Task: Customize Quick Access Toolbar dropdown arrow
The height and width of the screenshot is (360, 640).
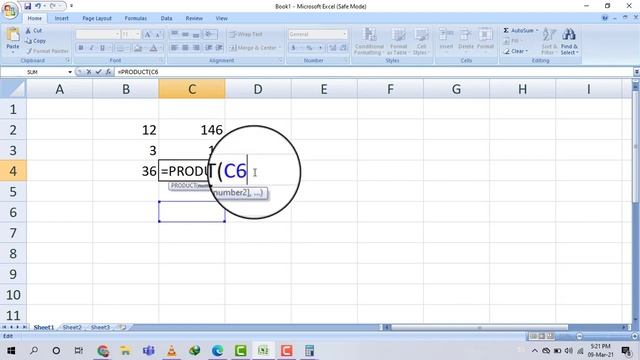Action: [71, 6]
